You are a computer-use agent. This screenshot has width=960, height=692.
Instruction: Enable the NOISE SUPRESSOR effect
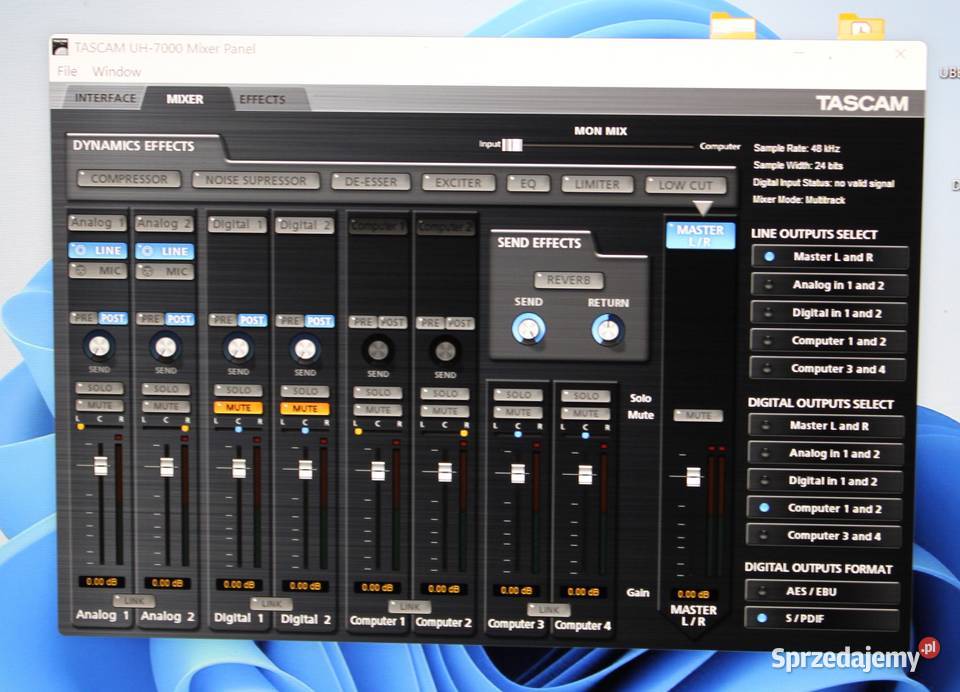[x=255, y=180]
